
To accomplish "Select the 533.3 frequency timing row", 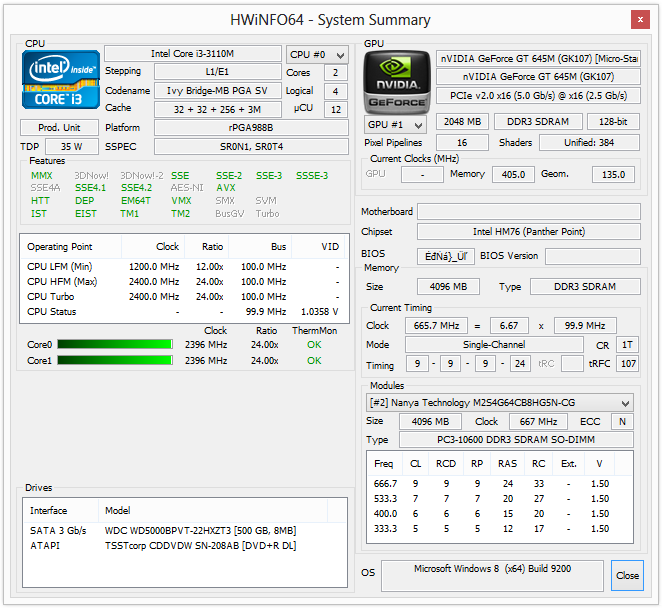I will coord(499,499).
